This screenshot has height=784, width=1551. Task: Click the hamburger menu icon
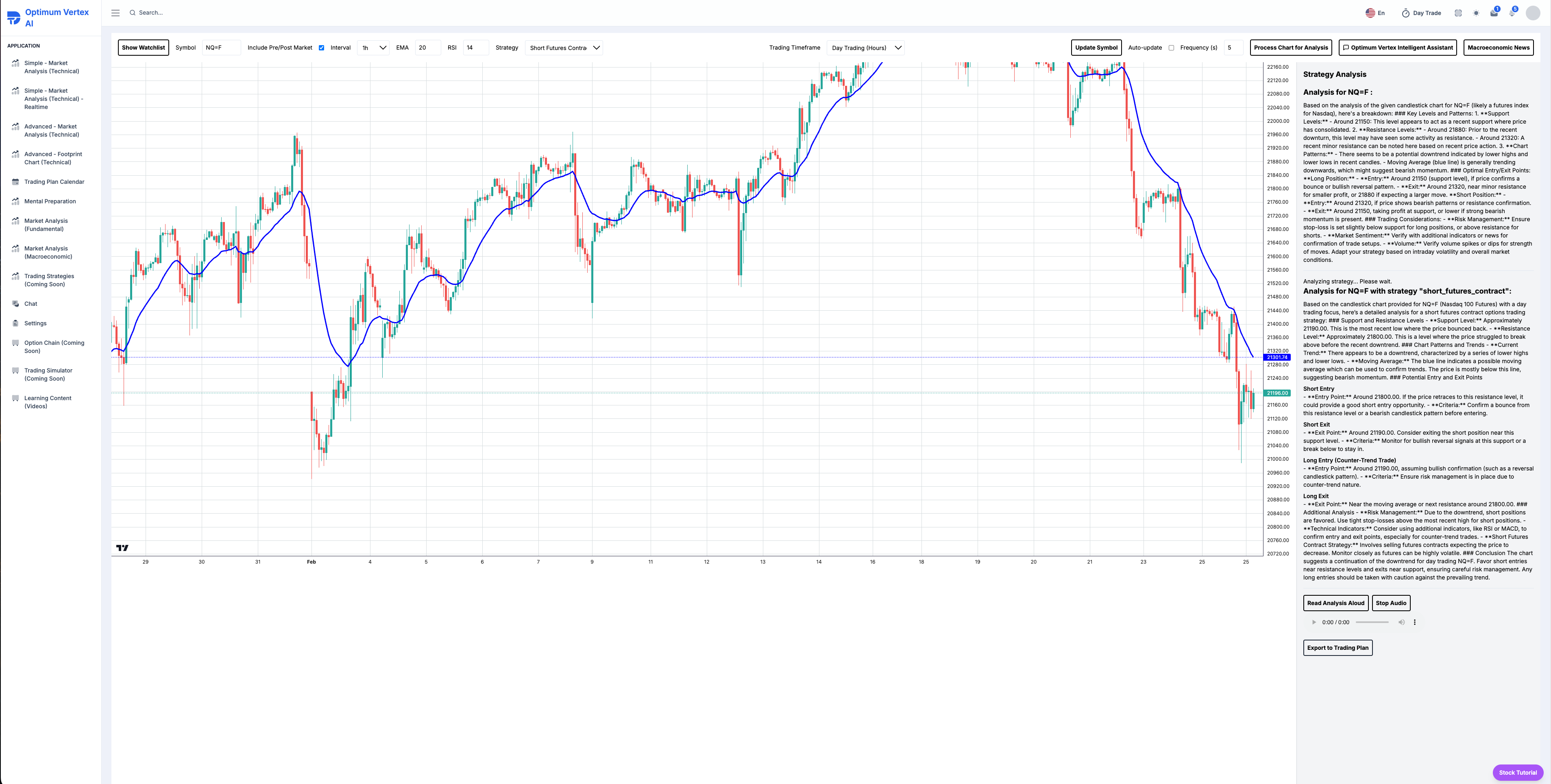(115, 13)
